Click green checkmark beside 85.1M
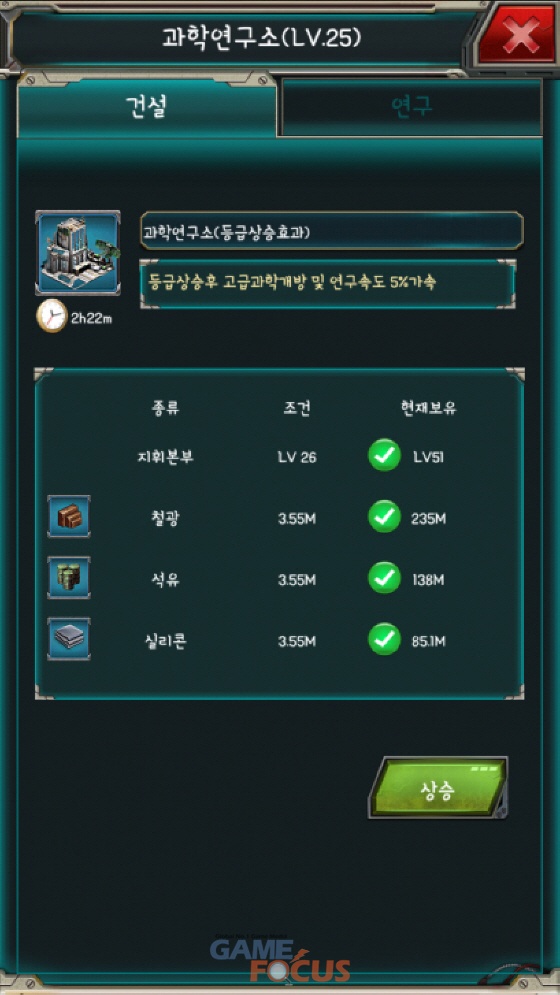The height and width of the screenshot is (995, 560). (x=385, y=640)
